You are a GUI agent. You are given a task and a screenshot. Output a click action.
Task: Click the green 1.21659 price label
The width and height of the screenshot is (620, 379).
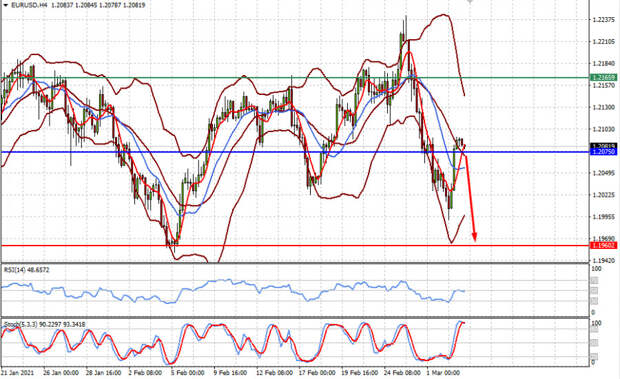(603, 77)
